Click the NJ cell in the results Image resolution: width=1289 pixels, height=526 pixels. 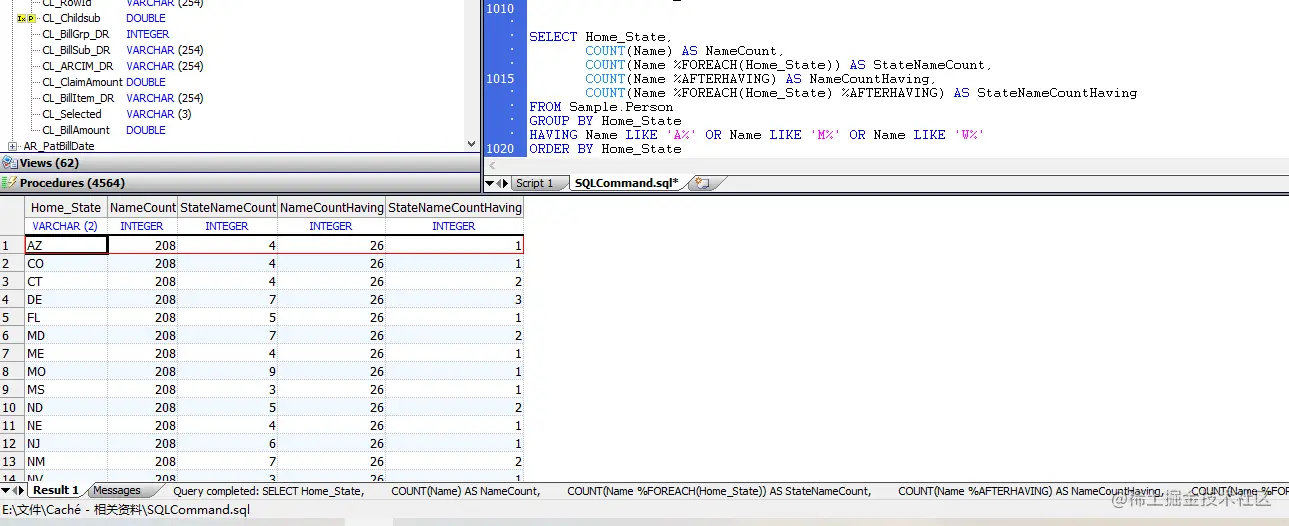click(x=66, y=443)
